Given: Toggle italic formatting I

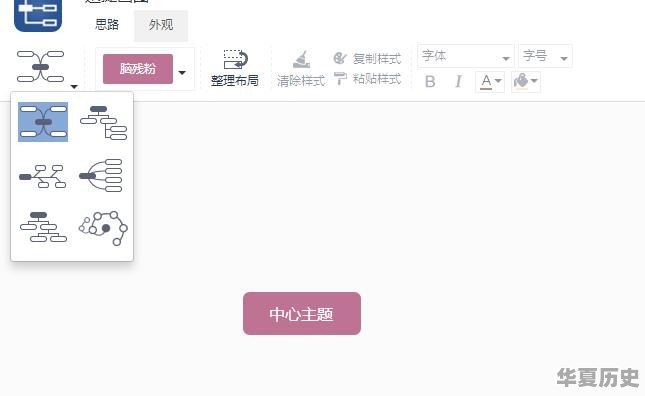Looking at the screenshot, I should pos(458,81).
